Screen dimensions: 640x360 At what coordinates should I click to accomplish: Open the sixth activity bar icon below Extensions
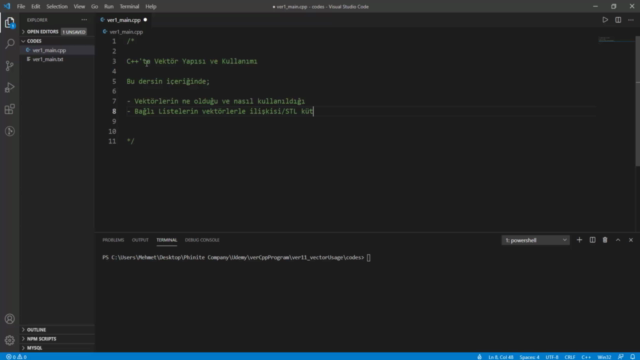coord(9,131)
